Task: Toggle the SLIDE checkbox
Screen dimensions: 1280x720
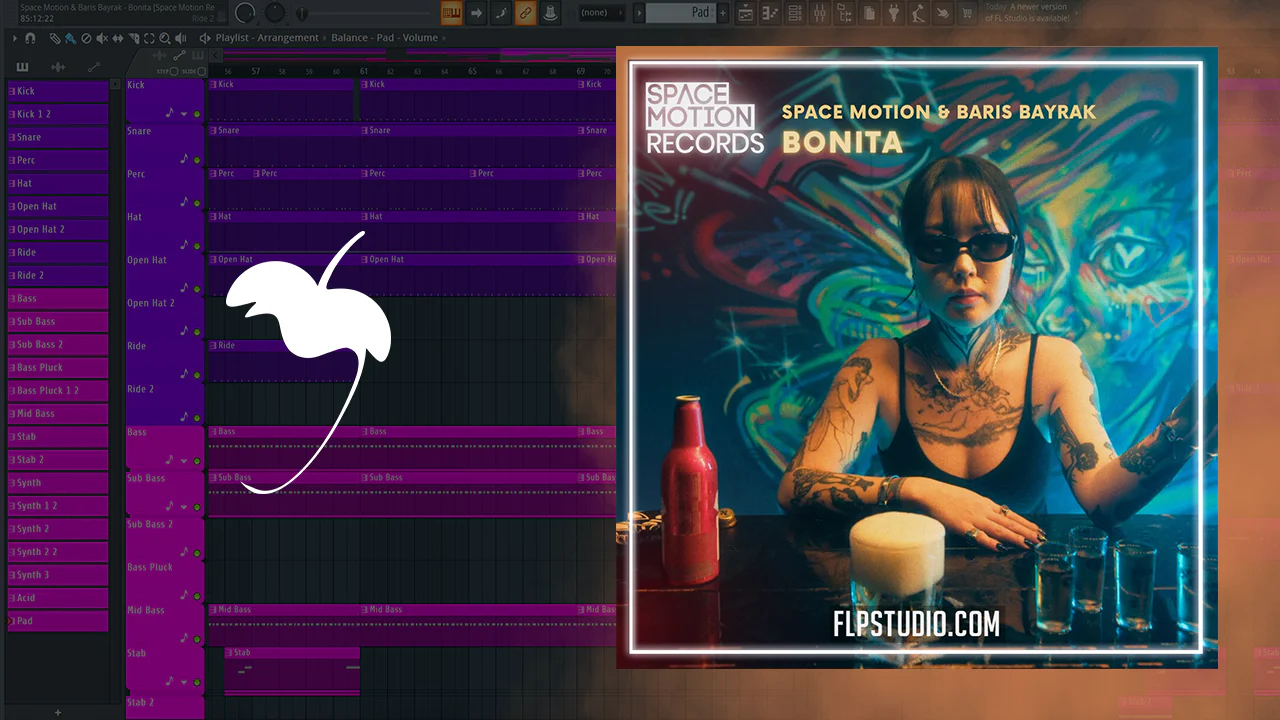Action: [x=201, y=71]
